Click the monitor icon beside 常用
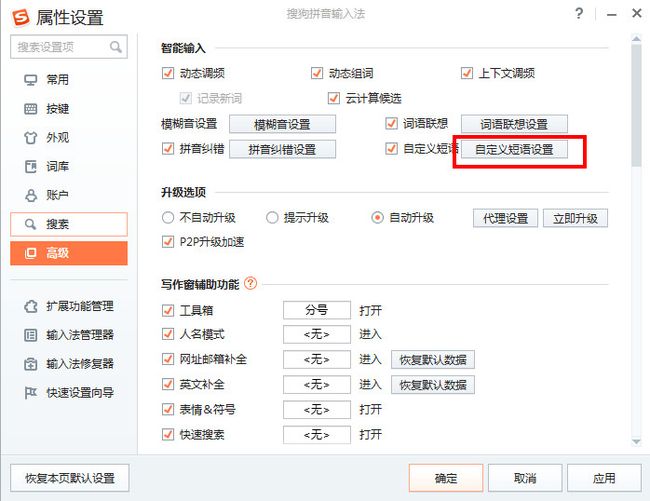Viewport: 650px width, 501px height. click(x=30, y=80)
